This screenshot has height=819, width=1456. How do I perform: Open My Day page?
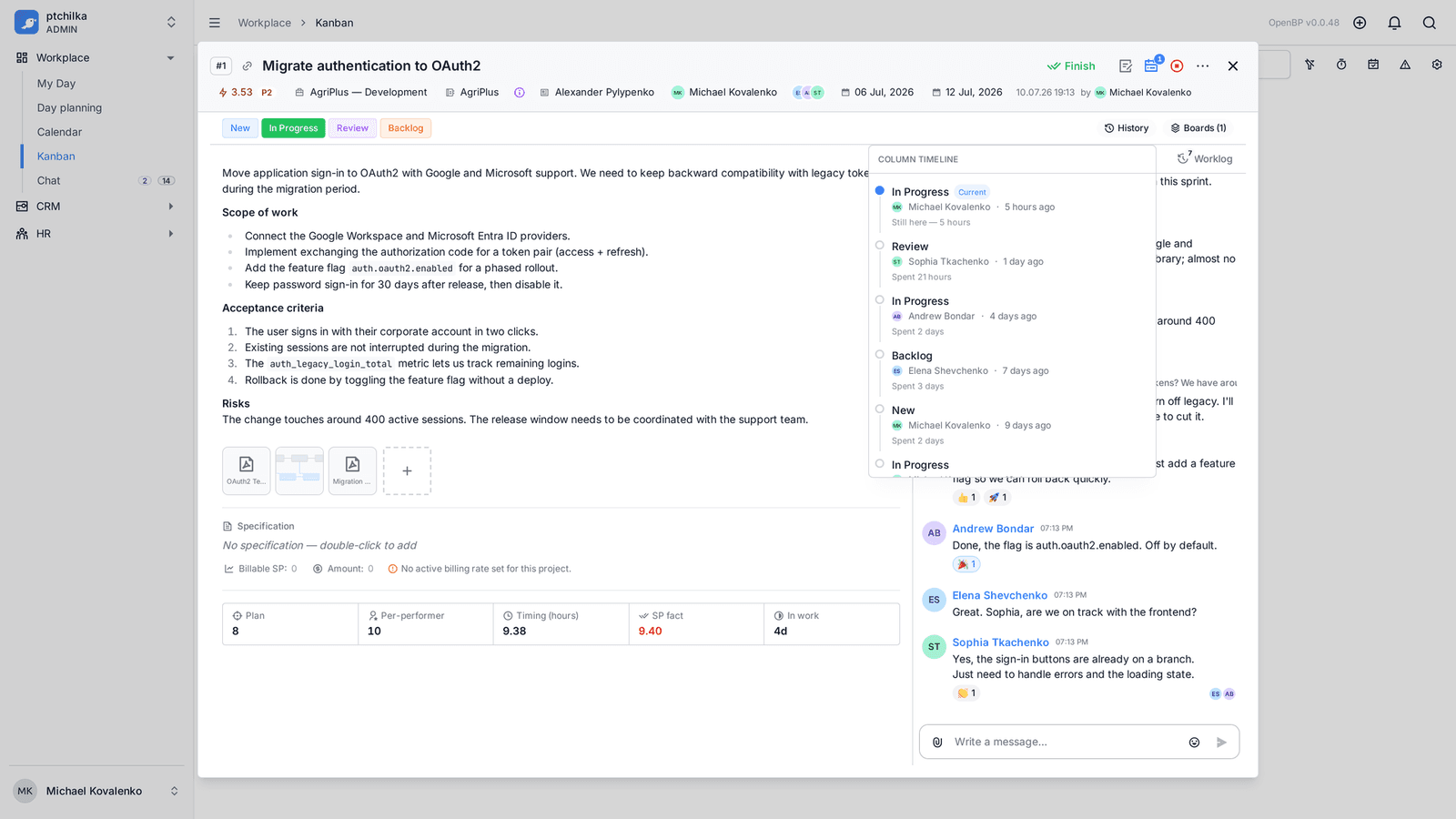(x=56, y=84)
